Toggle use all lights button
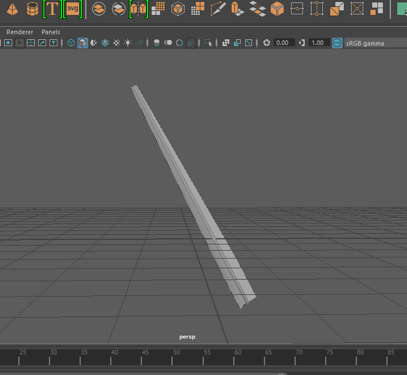Image resolution: width=407 pixels, height=375 pixels. pos(128,43)
